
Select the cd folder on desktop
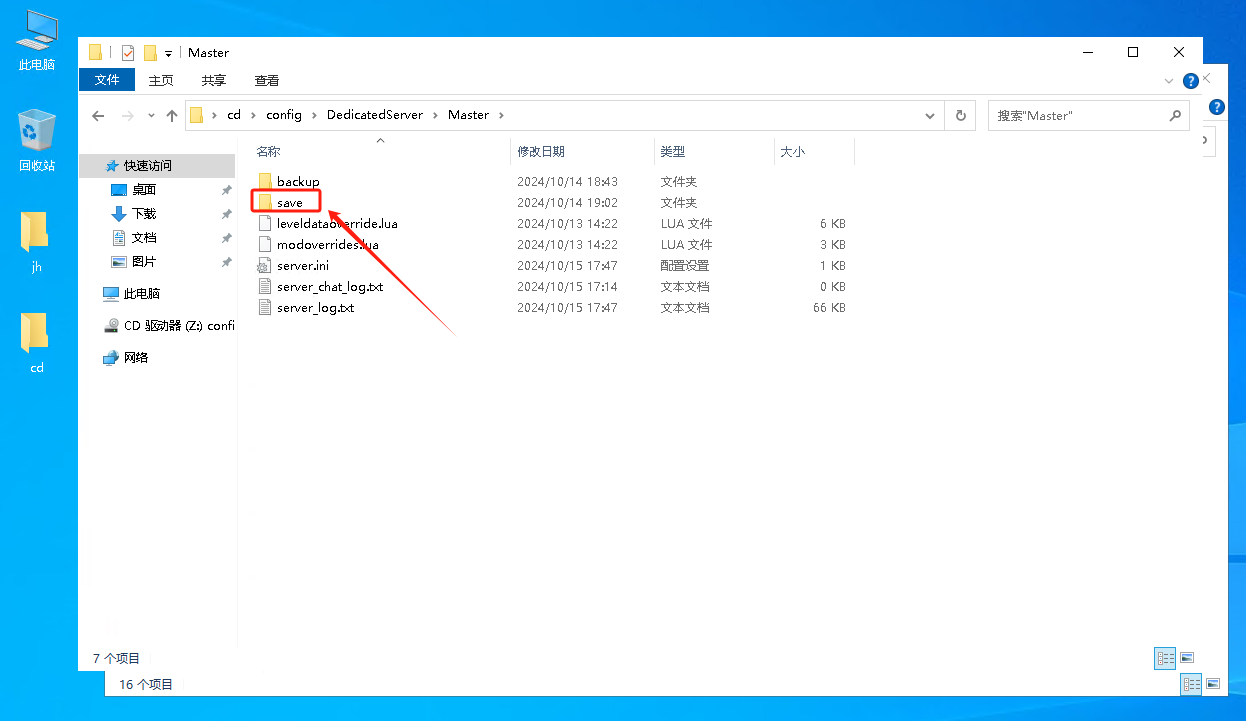pos(36,342)
